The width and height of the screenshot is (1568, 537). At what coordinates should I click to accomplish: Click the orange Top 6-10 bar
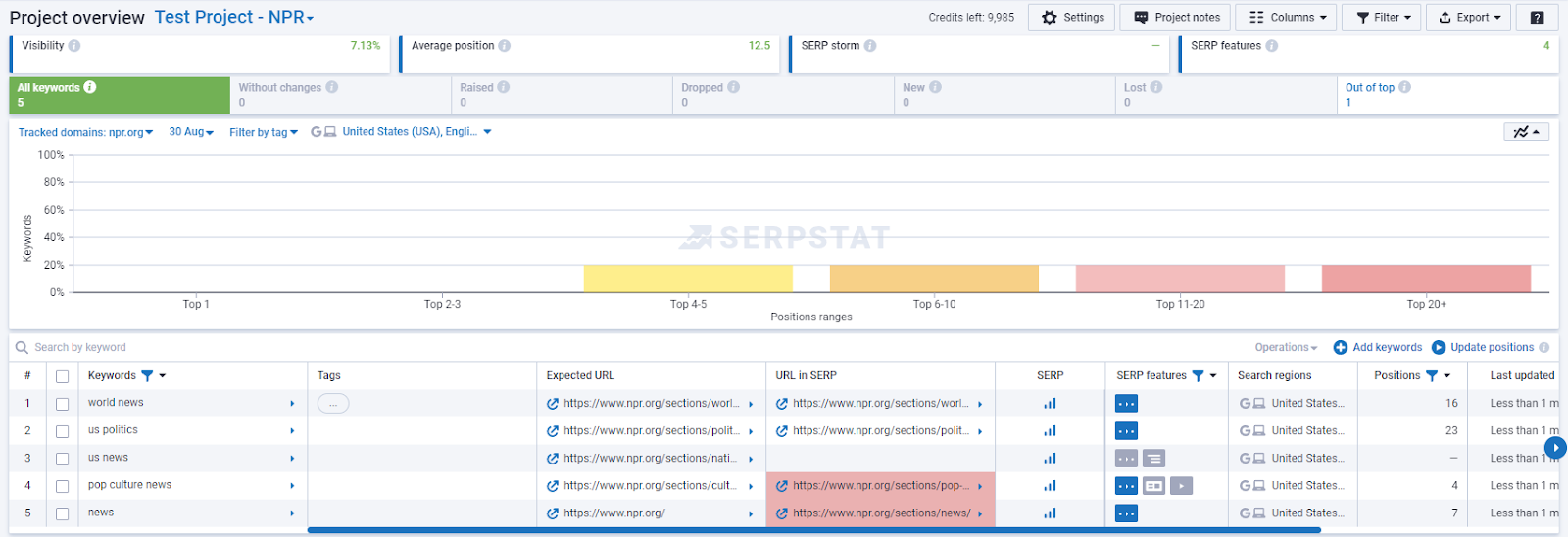[934, 278]
